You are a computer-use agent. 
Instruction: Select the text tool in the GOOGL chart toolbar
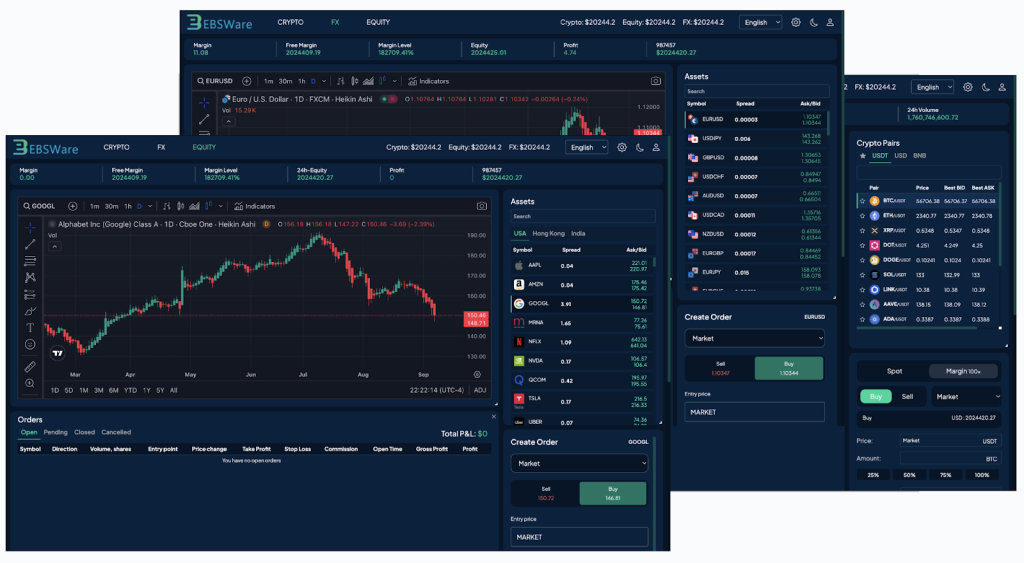[x=30, y=327]
